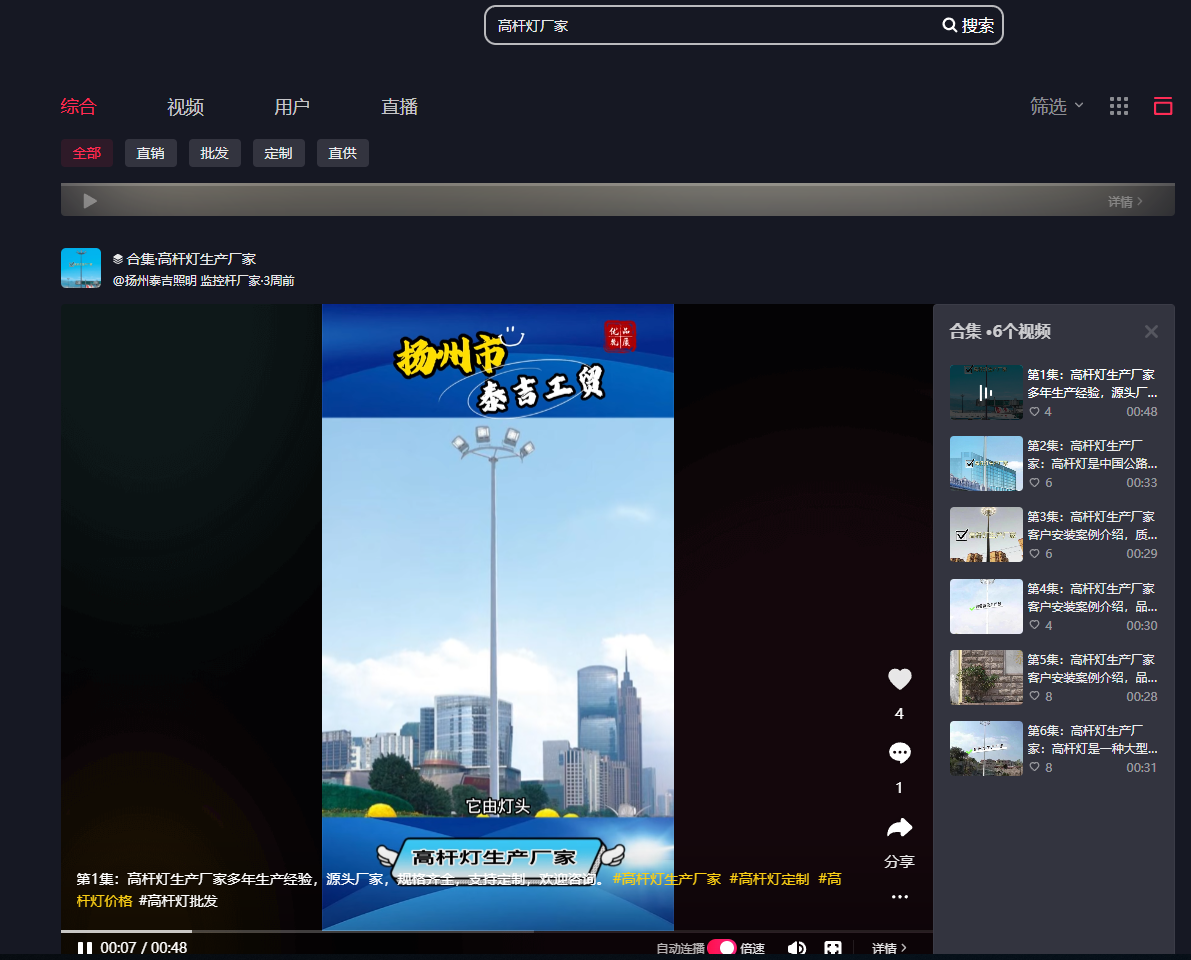Select the 全部 filter chip
Viewport: 1191px width, 960px height.
click(87, 153)
